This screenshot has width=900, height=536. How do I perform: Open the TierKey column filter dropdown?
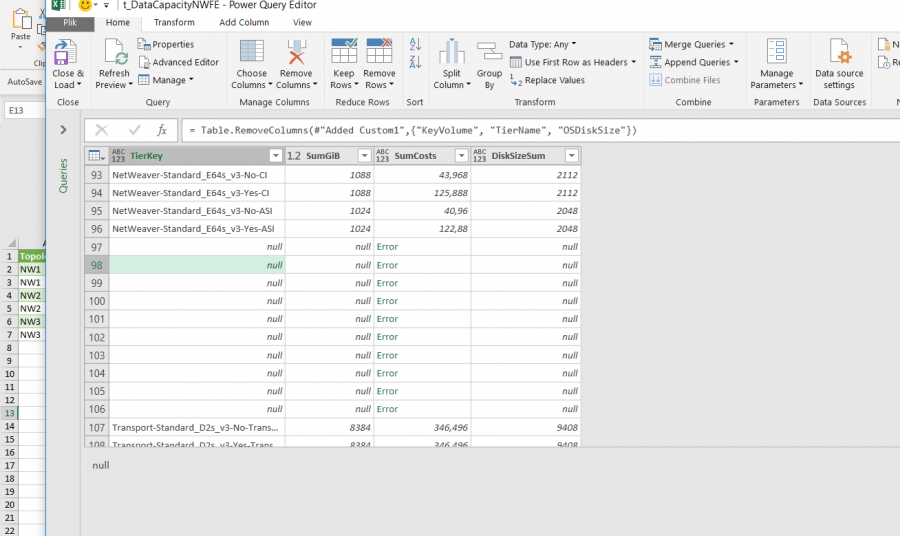point(276,156)
